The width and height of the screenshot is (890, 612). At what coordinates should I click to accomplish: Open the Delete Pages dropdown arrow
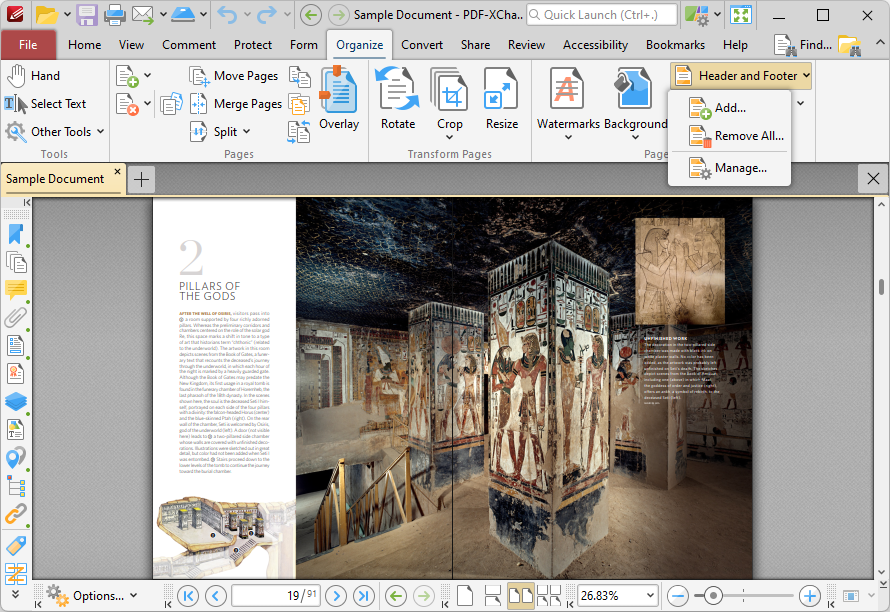click(x=148, y=103)
